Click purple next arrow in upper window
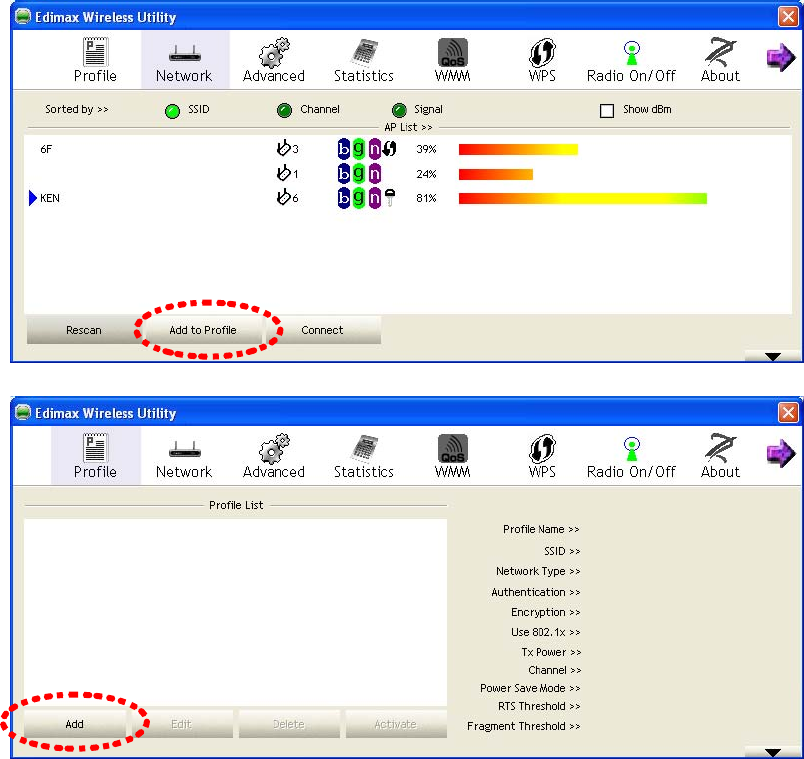Image resolution: width=804 pixels, height=759 pixels. (x=780, y=57)
